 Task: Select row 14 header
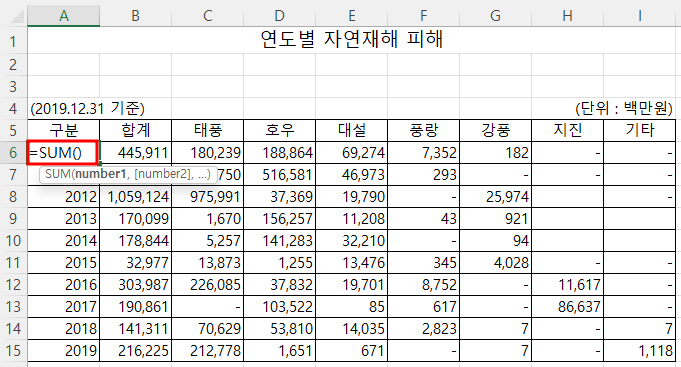coord(13,328)
